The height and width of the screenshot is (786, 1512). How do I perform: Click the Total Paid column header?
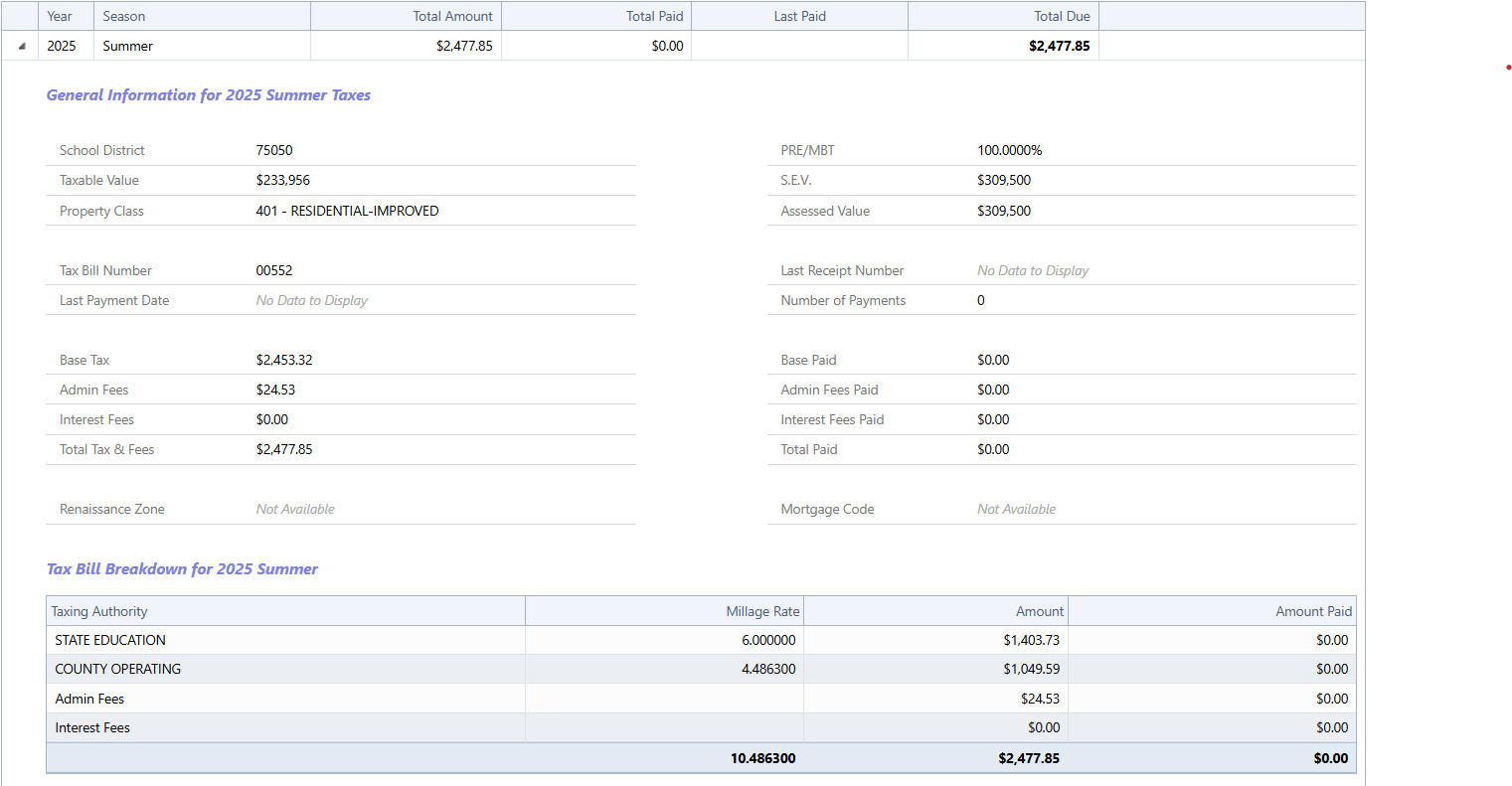coord(654,16)
